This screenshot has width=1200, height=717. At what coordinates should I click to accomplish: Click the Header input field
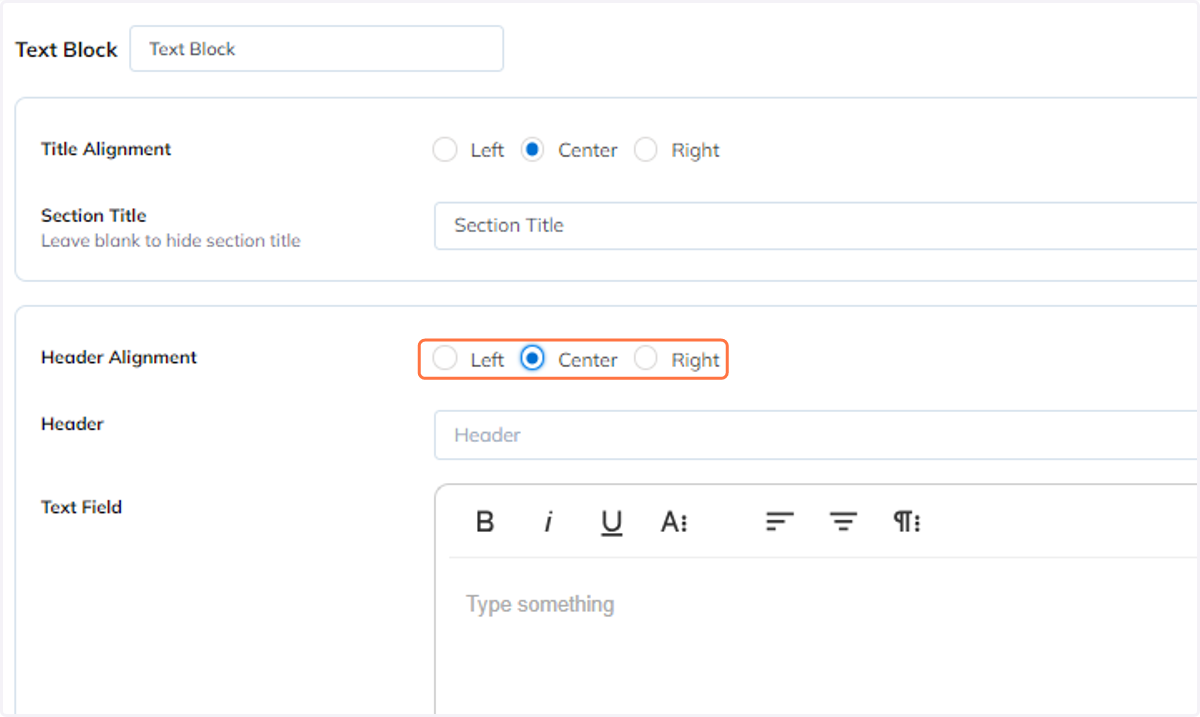click(x=816, y=435)
